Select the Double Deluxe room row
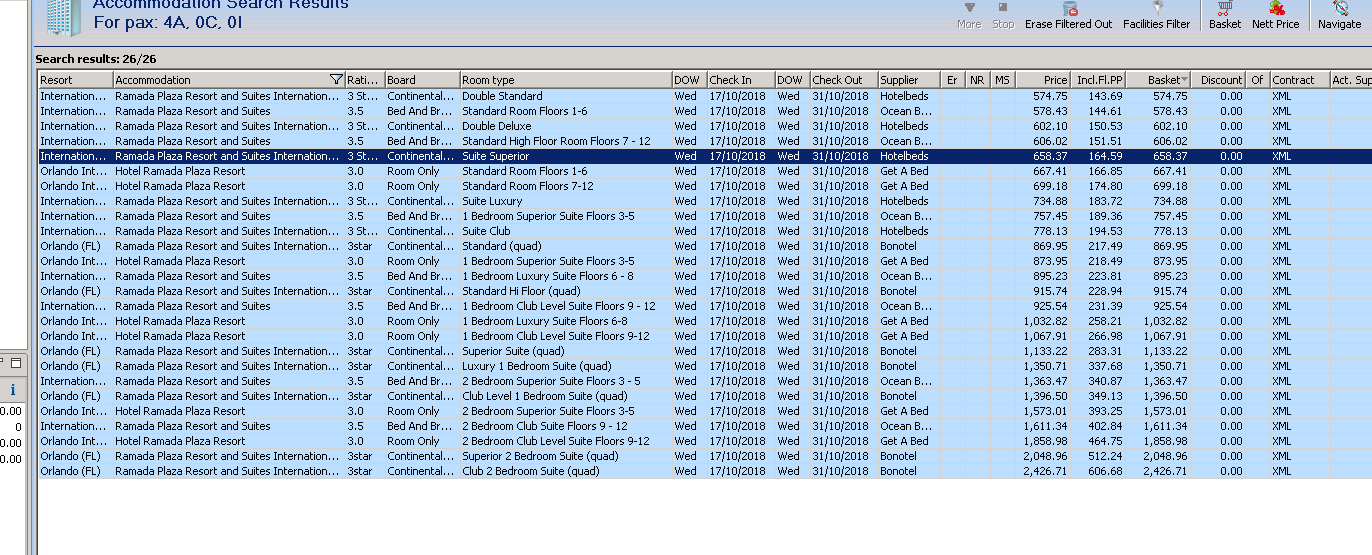Viewport: 1372px width, 555px height. (x=705, y=126)
